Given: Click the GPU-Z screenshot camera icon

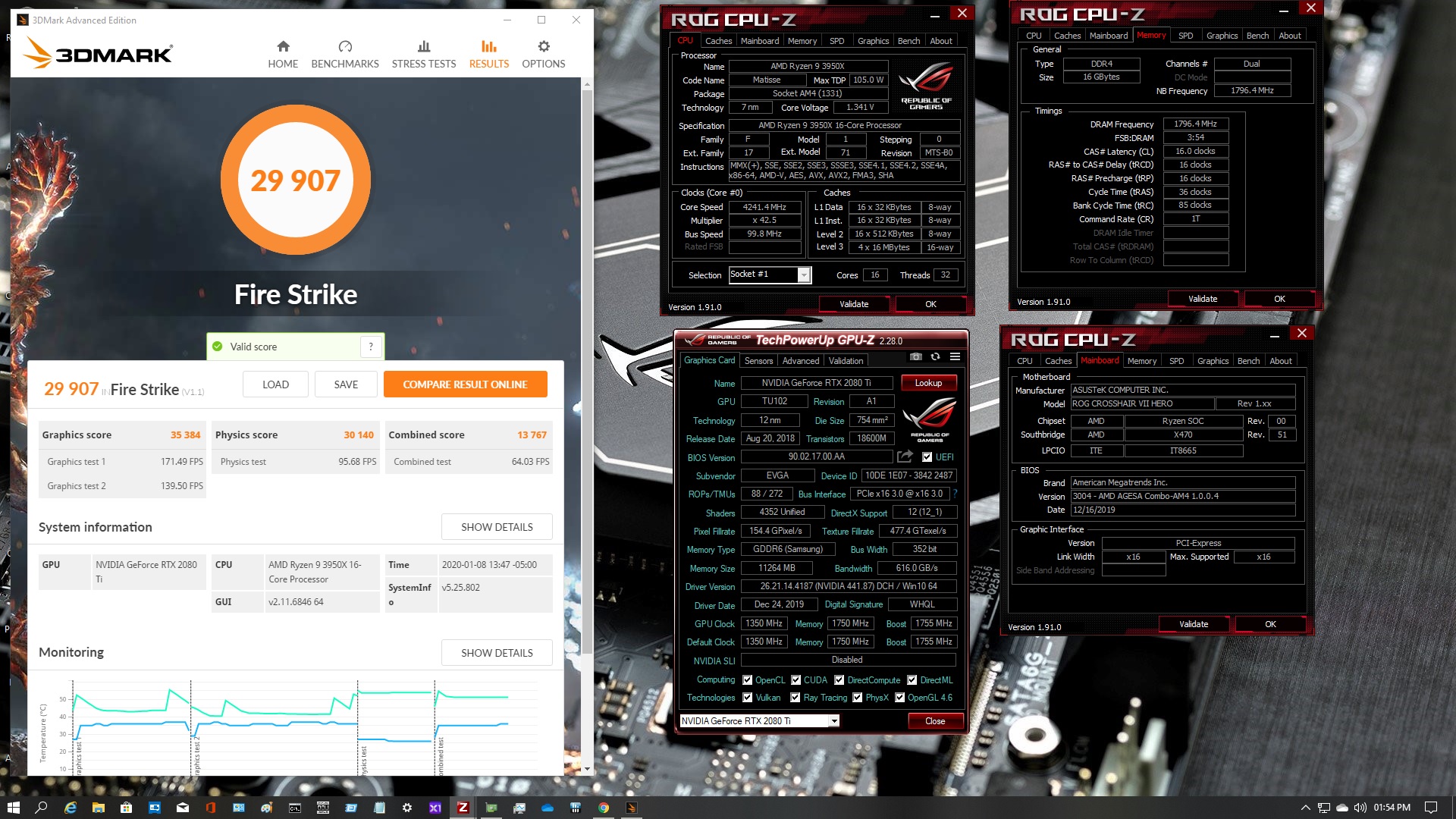Looking at the screenshot, I should (916, 357).
